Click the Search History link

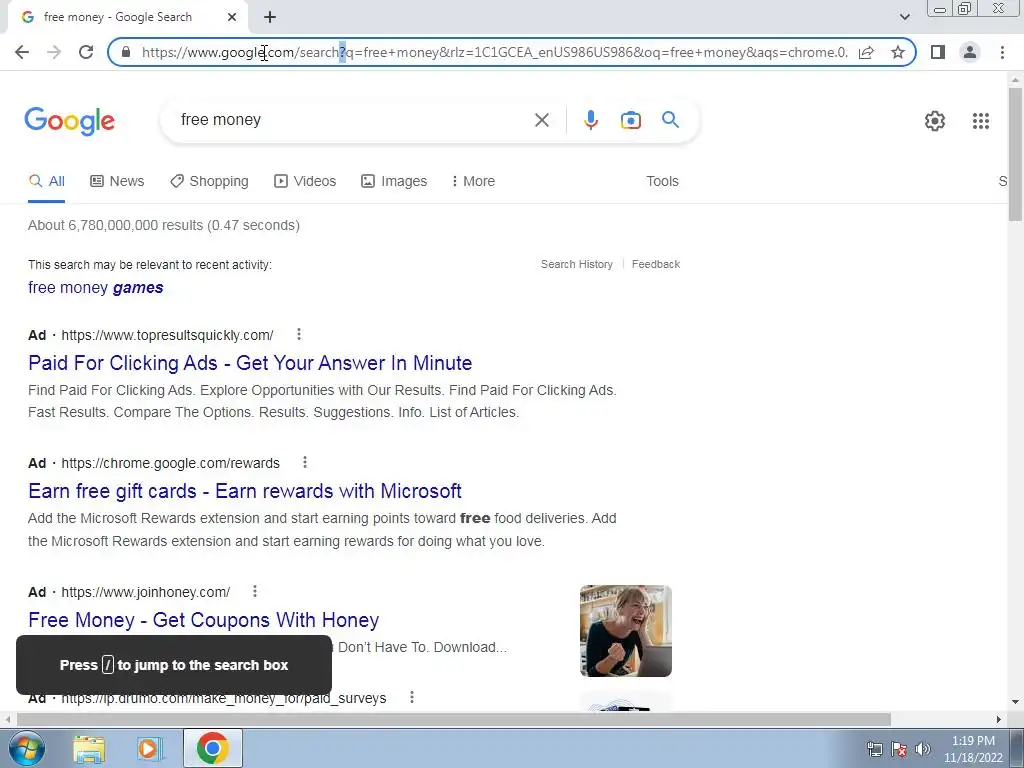pyautogui.click(x=577, y=264)
